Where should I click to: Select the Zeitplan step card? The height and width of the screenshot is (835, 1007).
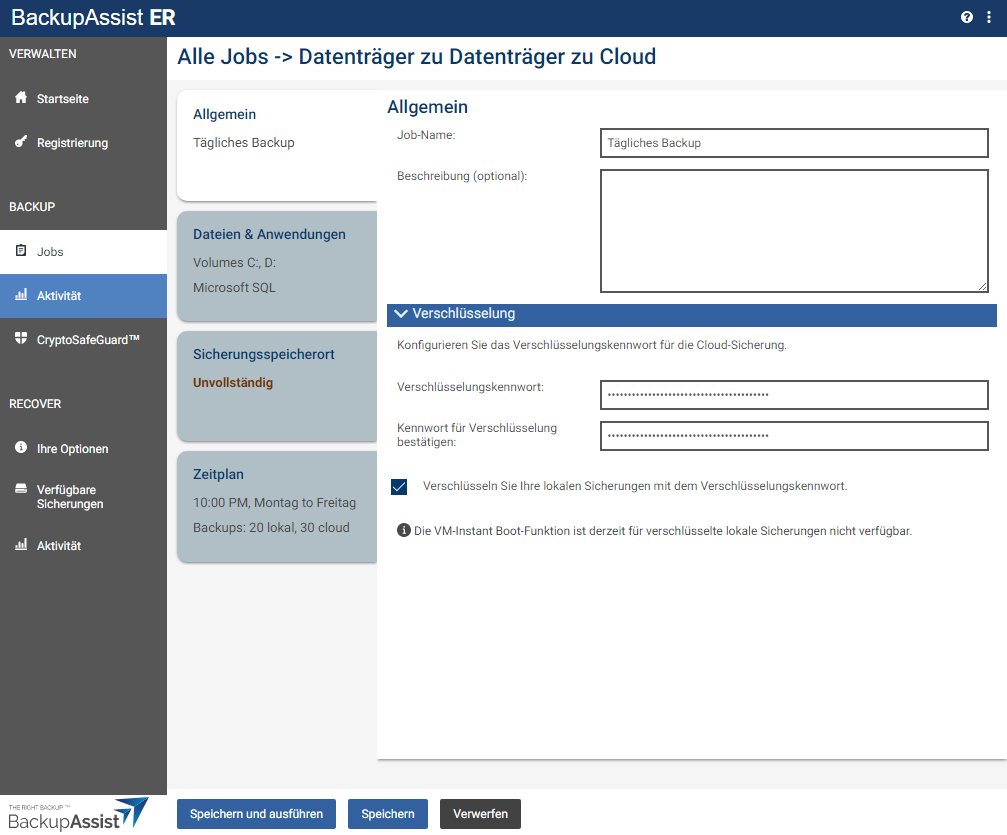pyautogui.click(x=277, y=506)
